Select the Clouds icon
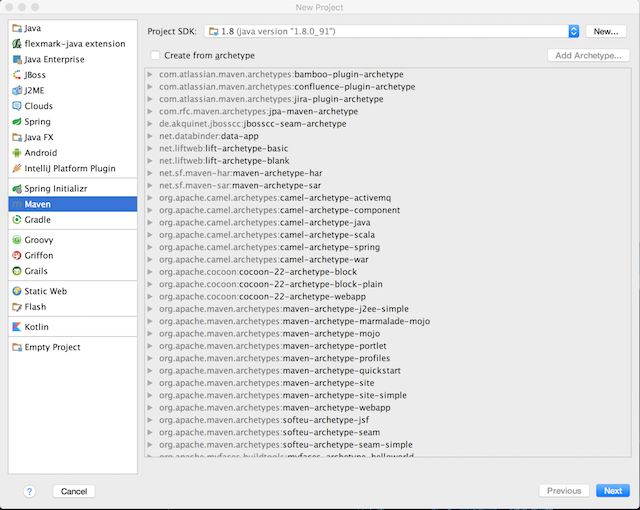Screen dimensions: 640x510 [17, 106]
